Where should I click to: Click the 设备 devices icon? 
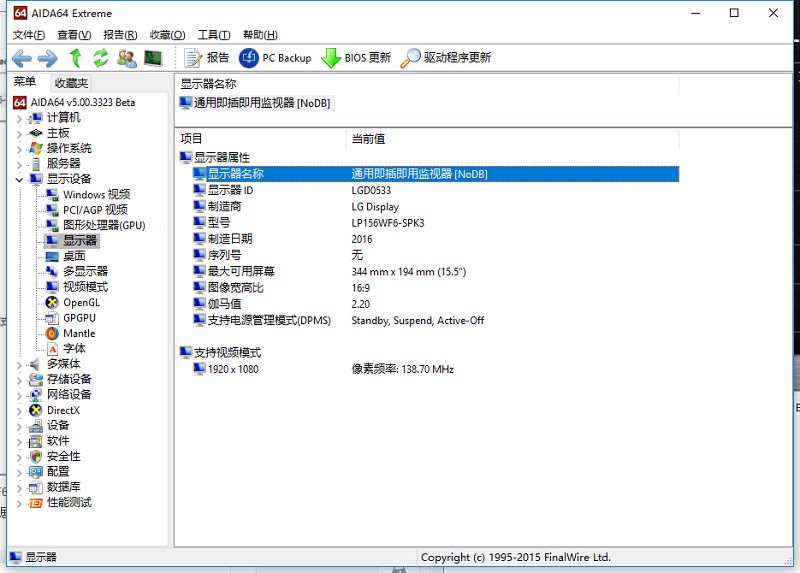point(36,426)
